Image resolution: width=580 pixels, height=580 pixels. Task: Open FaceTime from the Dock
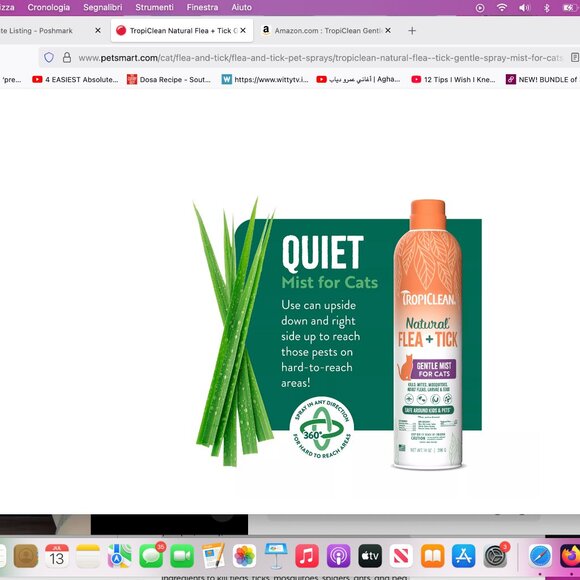(x=182, y=556)
